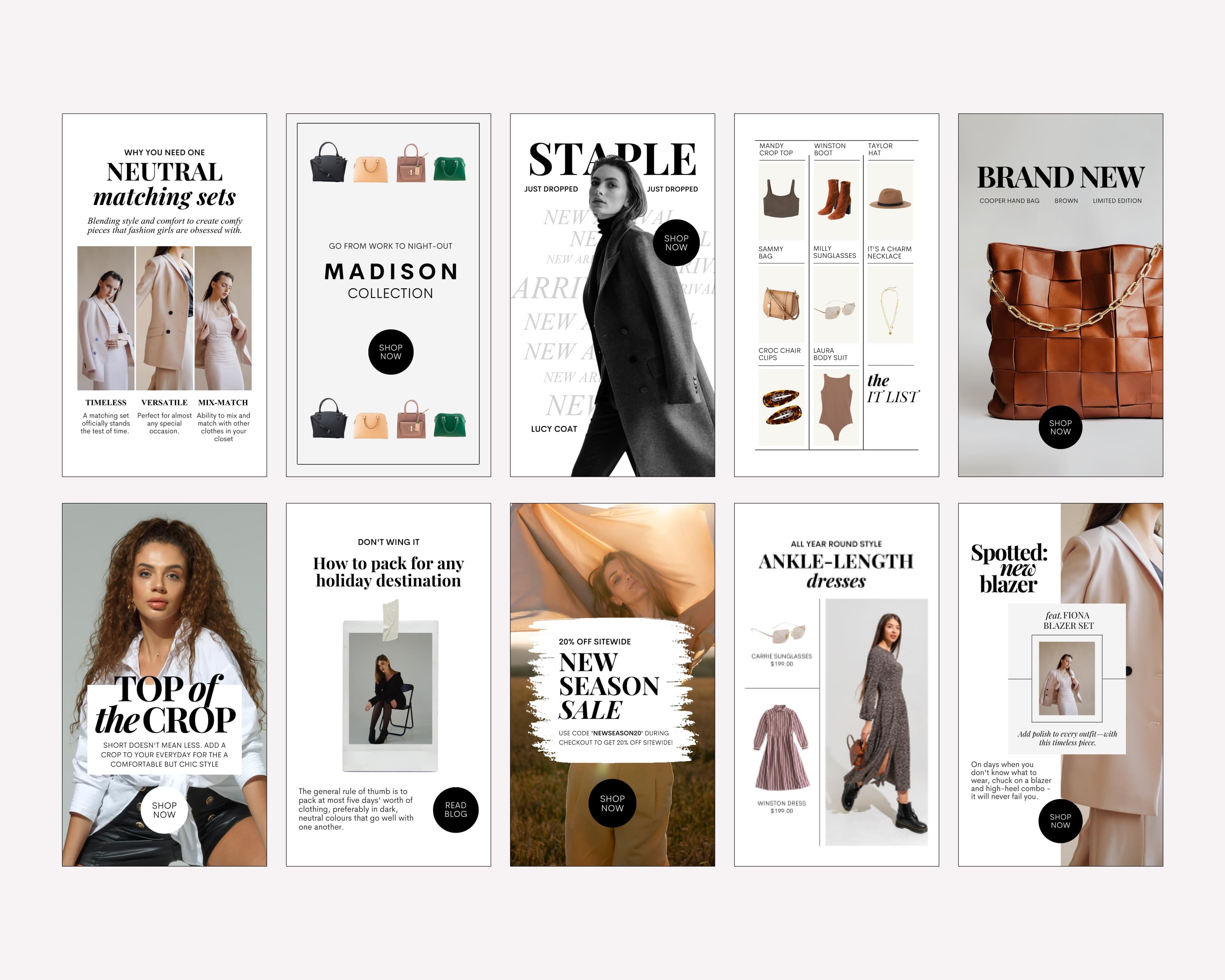This screenshot has height=980, width=1225.
Task: Click the Taylor Hat product image
Action: [890, 200]
